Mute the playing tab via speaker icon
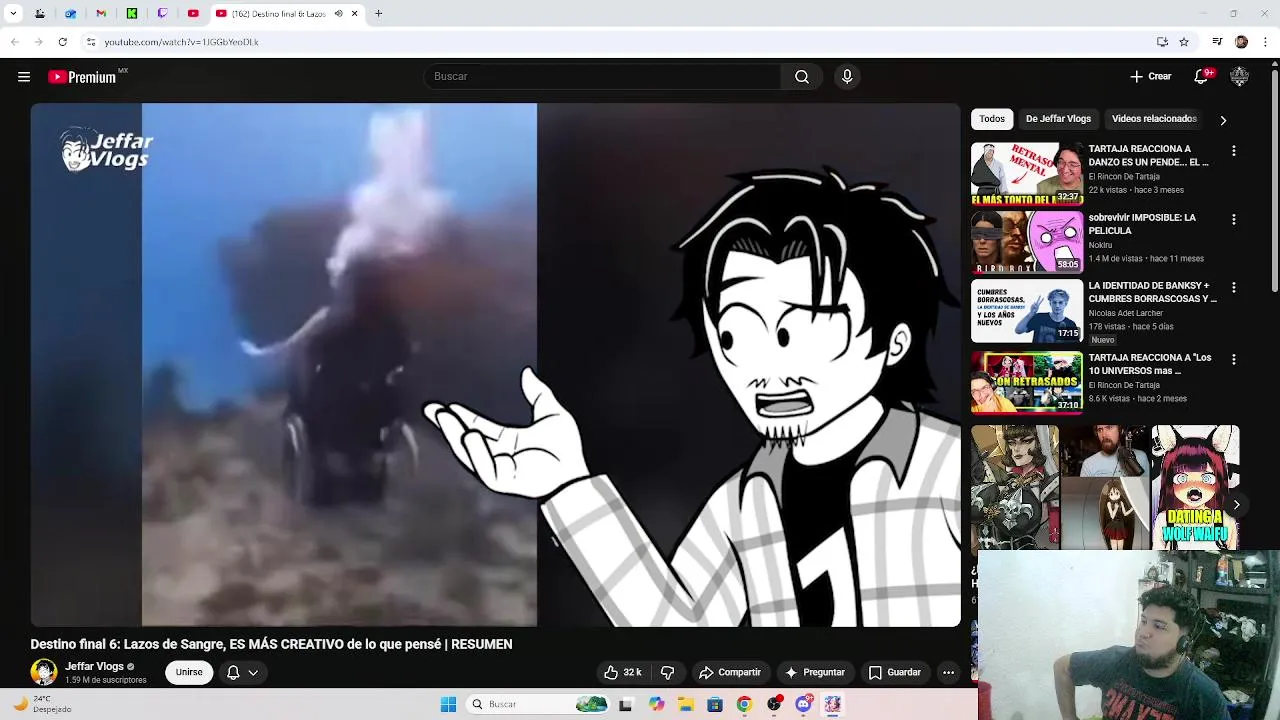 (x=338, y=14)
